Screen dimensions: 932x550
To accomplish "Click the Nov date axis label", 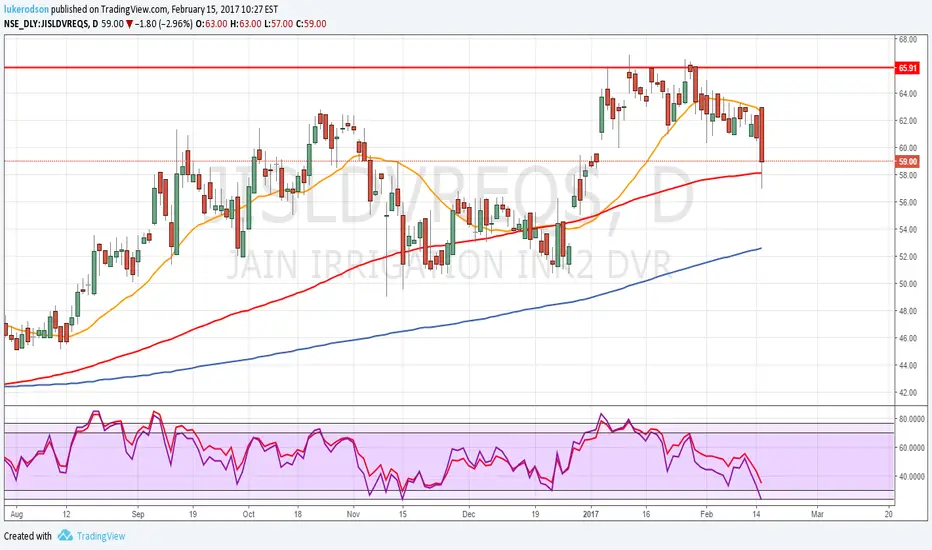I will click(x=353, y=514).
